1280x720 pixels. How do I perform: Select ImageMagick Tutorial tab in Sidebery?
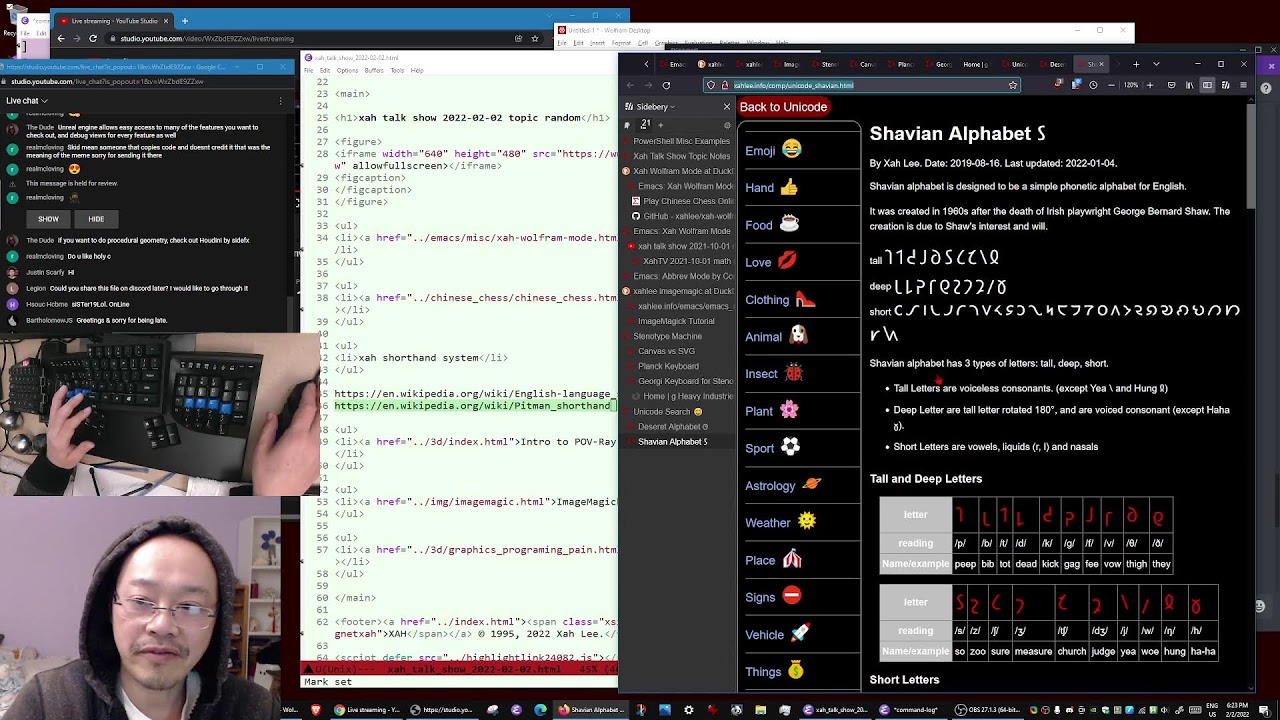679,322
